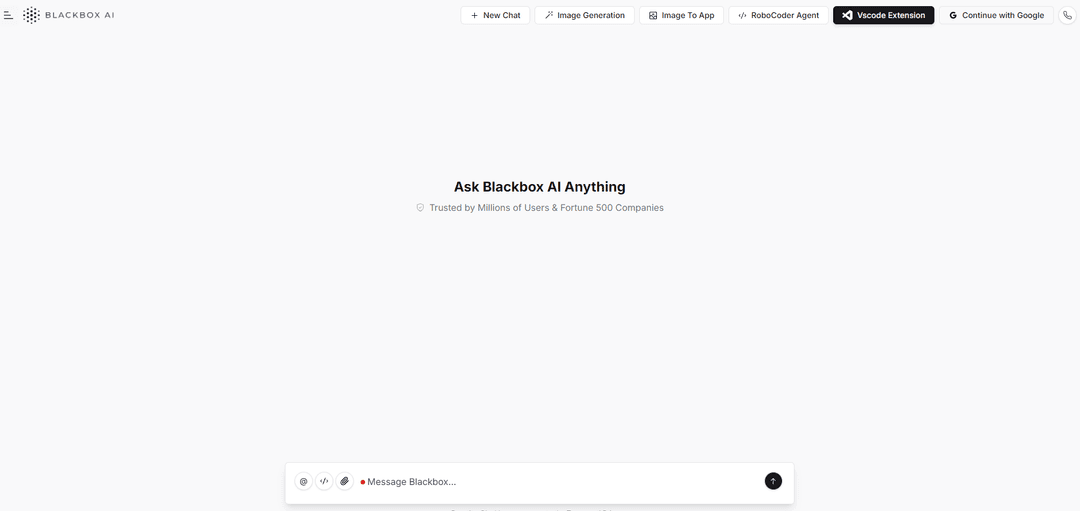The image size is (1080, 511).
Task: Get the Vscode Extension
Action: (884, 15)
